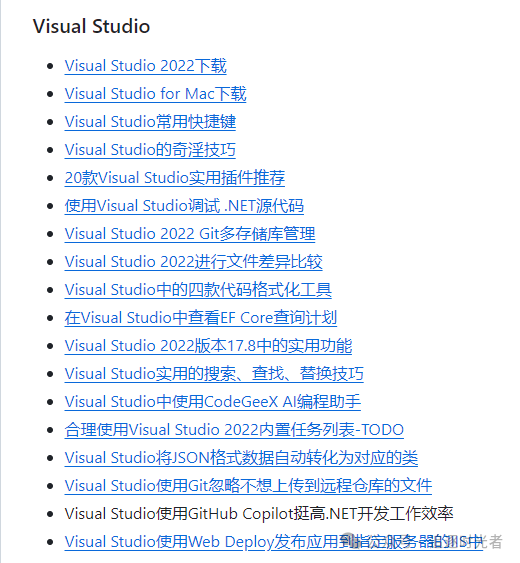520x563 pixels.
Task: Open Visual Studio常用快捷键 link
Action: (150, 122)
